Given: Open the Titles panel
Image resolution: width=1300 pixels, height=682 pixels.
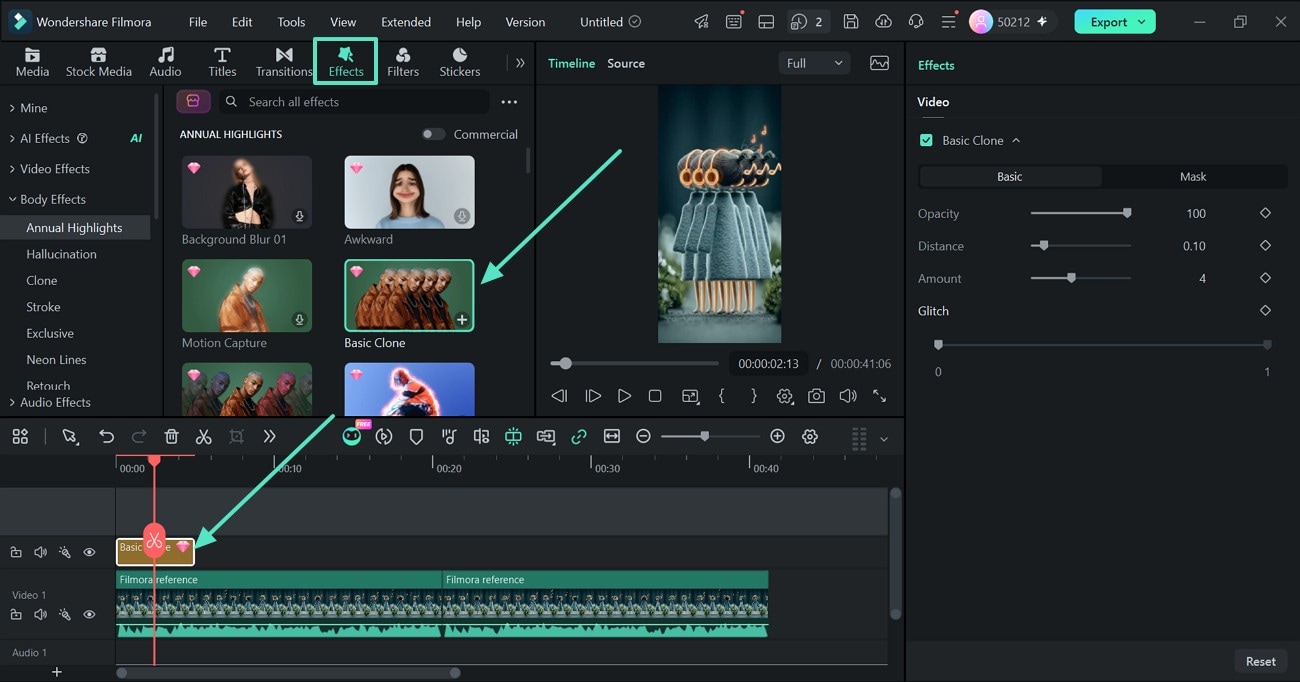Looking at the screenshot, I should [222, 61].
